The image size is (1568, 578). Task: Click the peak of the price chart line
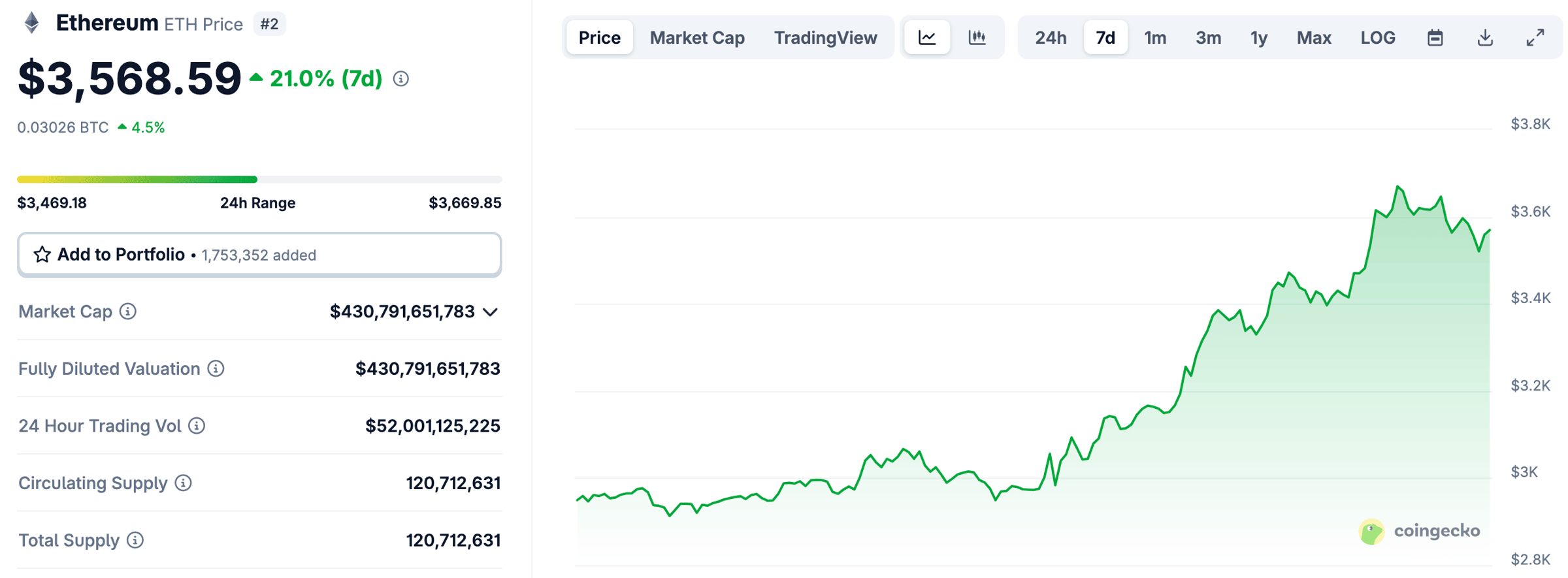[1398, 187]
